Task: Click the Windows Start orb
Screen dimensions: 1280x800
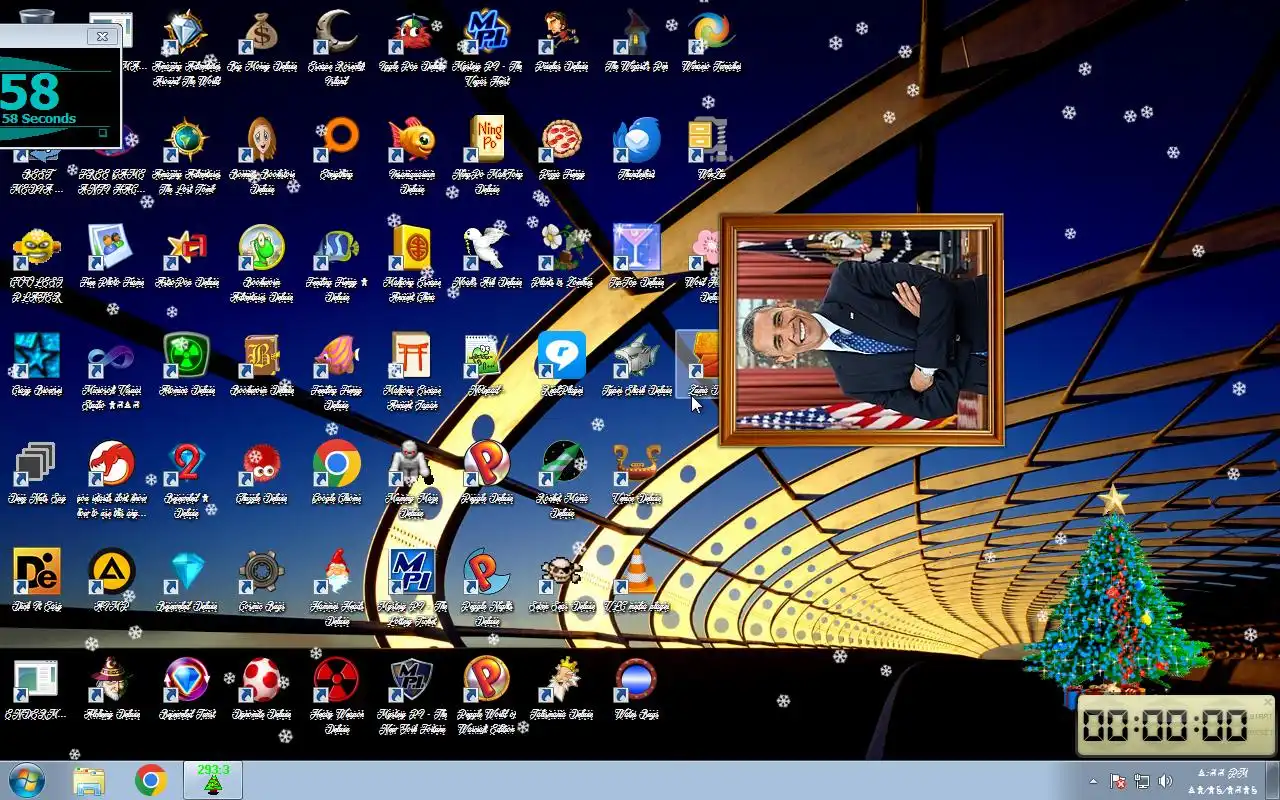Action: (27, 780)
